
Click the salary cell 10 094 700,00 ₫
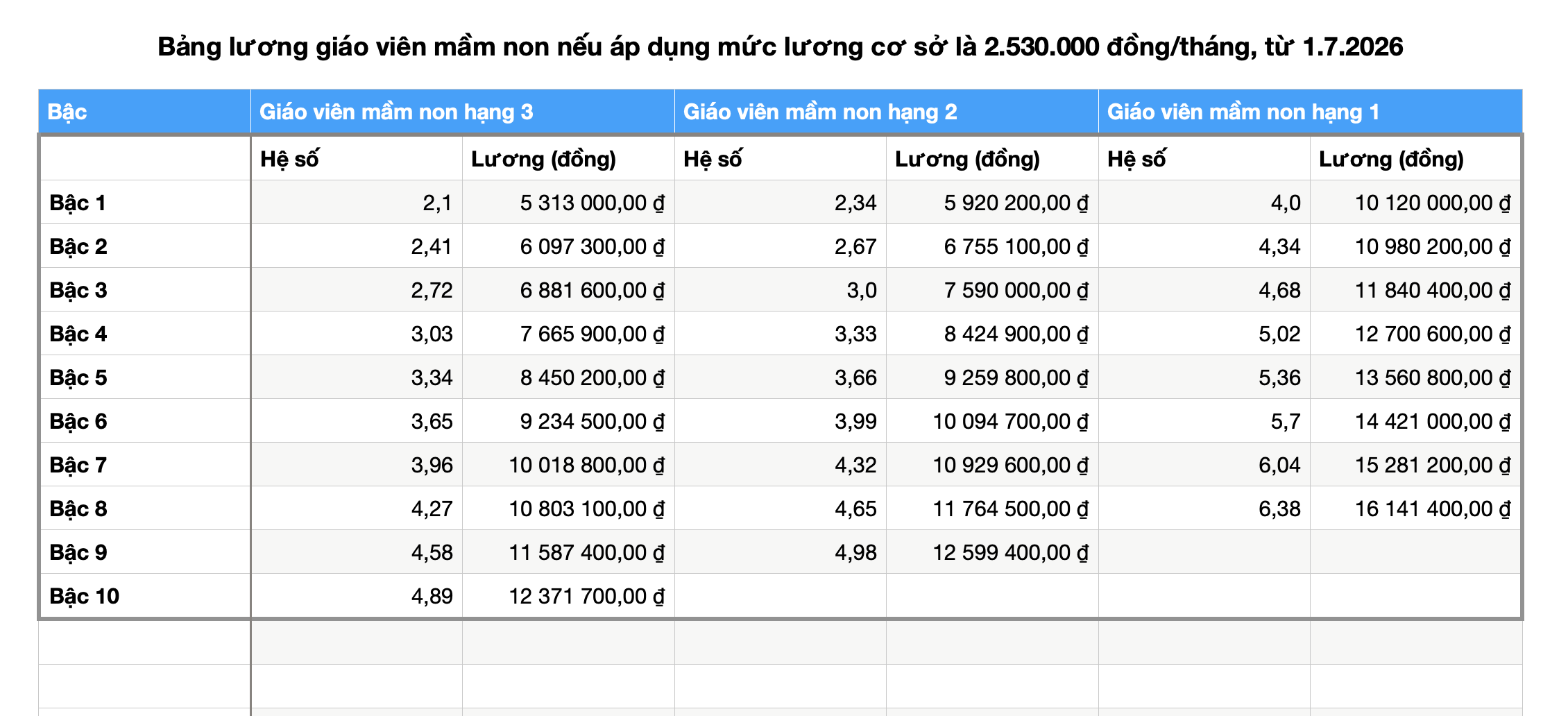(992, 421)
